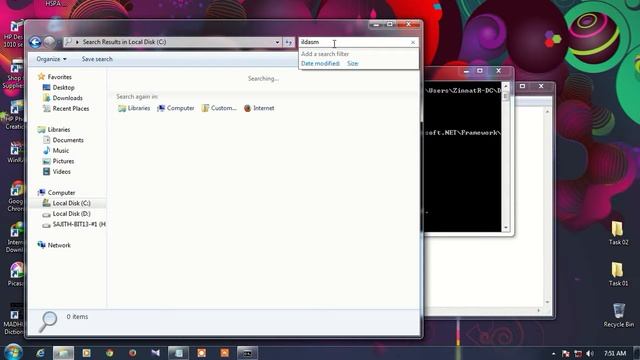Open the Task 02 folder on desktop
Screen dimensions: 640x360
(x=618, y=233)
